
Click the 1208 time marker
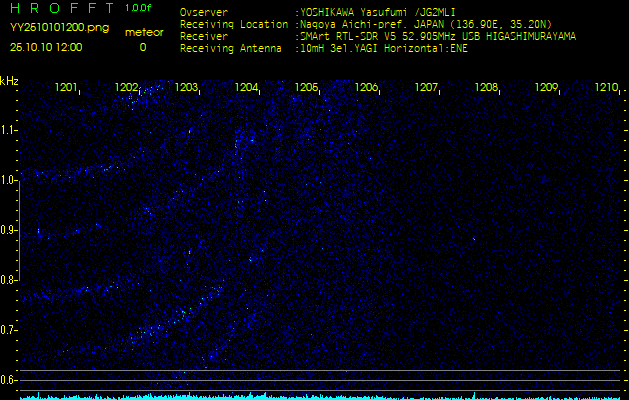[486, 87]
